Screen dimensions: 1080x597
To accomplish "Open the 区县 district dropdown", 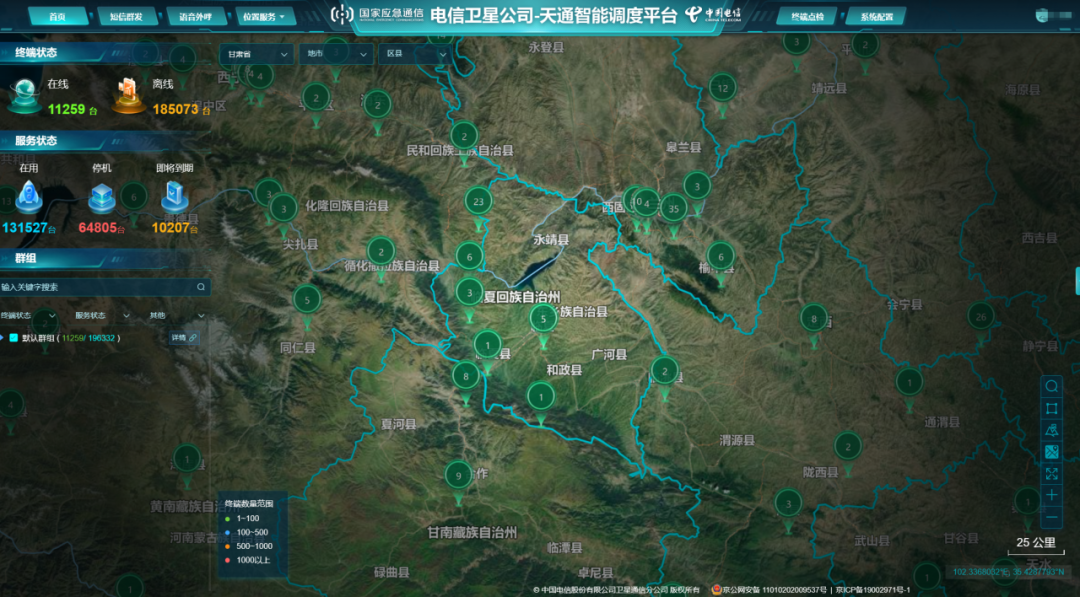I will click(x=415, y=54).
